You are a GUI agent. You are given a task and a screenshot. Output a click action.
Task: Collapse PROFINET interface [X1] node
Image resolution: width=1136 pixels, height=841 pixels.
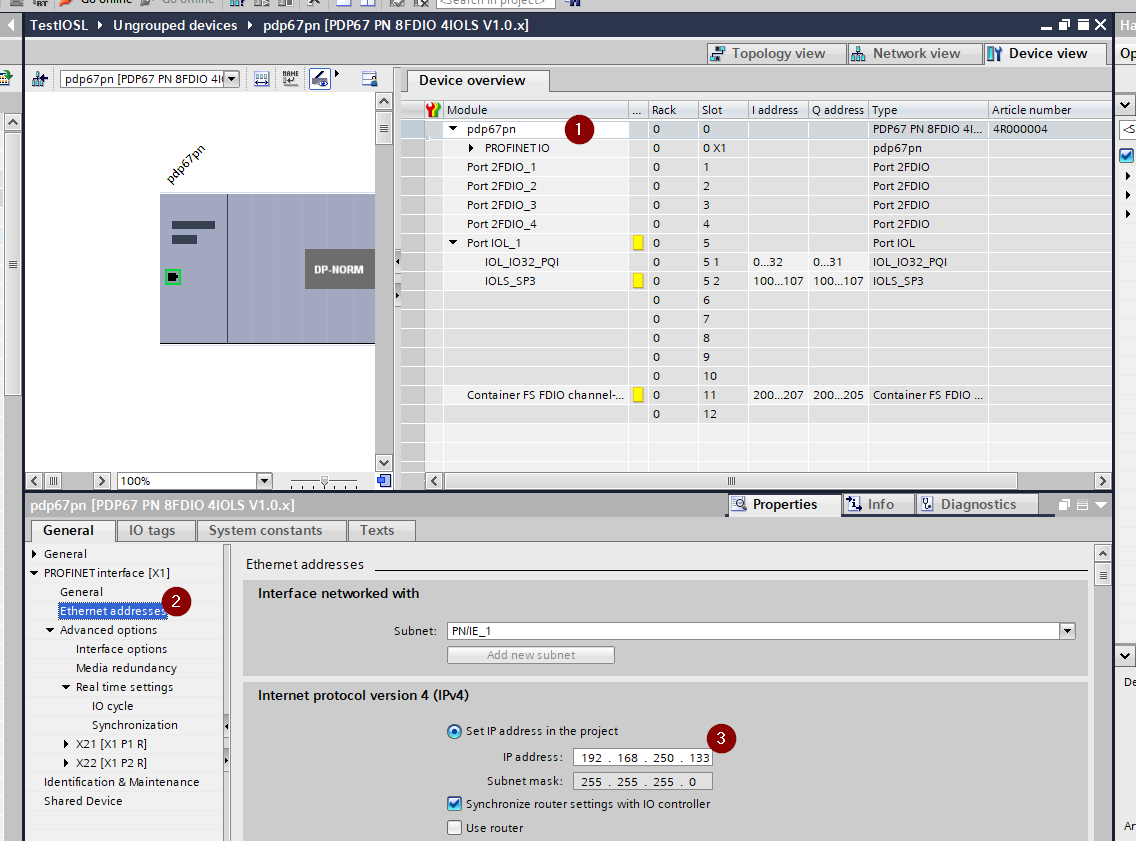[34, 572]
